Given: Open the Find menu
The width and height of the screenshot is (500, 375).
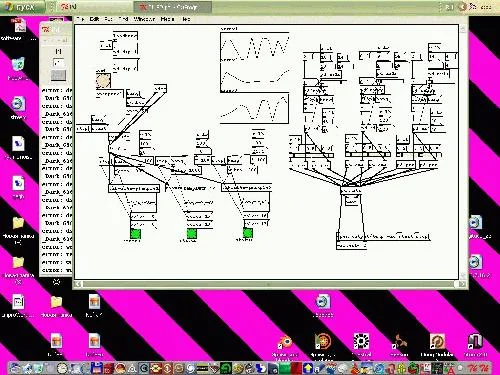Looking at the screenshot, I should tap(124, 19).
